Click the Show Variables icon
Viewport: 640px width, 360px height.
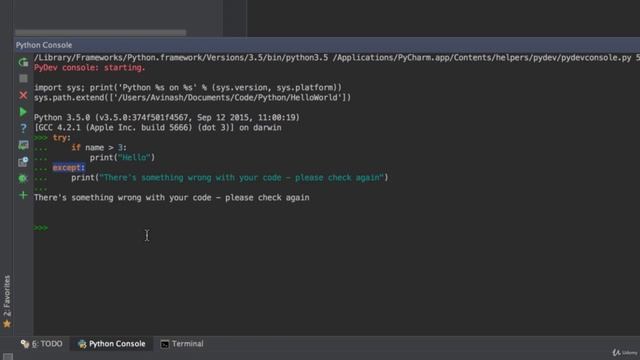pos(23,145)
